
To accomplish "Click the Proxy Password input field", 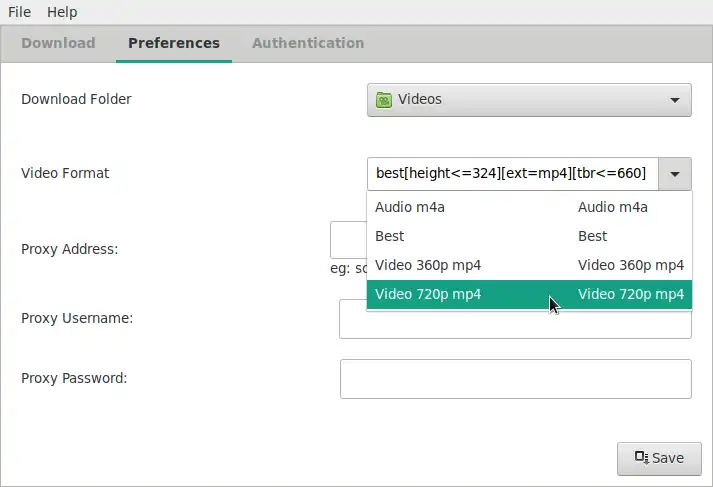I will [x=515, y=379].
